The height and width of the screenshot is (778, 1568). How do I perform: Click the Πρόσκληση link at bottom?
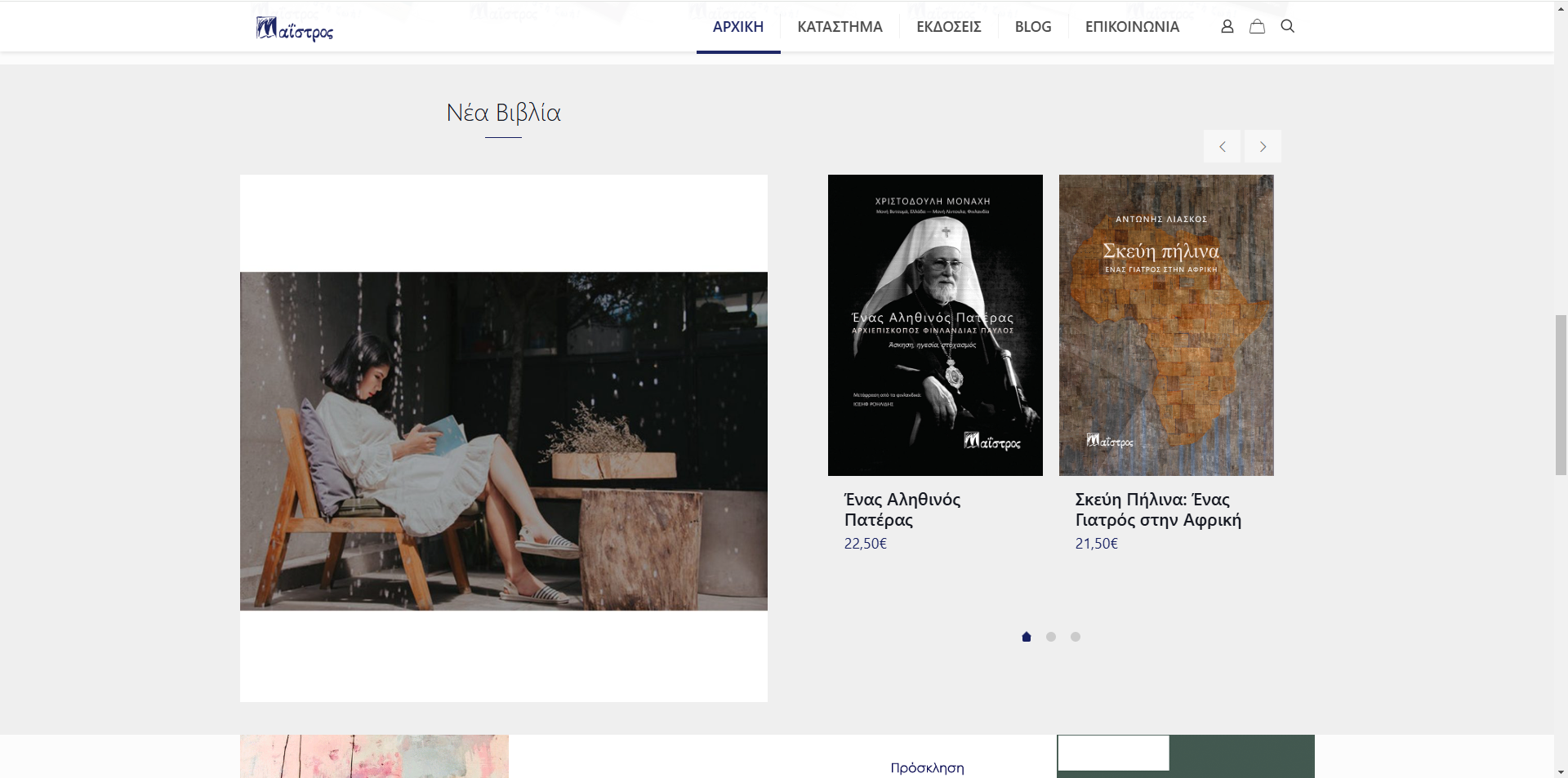[927, 767]
